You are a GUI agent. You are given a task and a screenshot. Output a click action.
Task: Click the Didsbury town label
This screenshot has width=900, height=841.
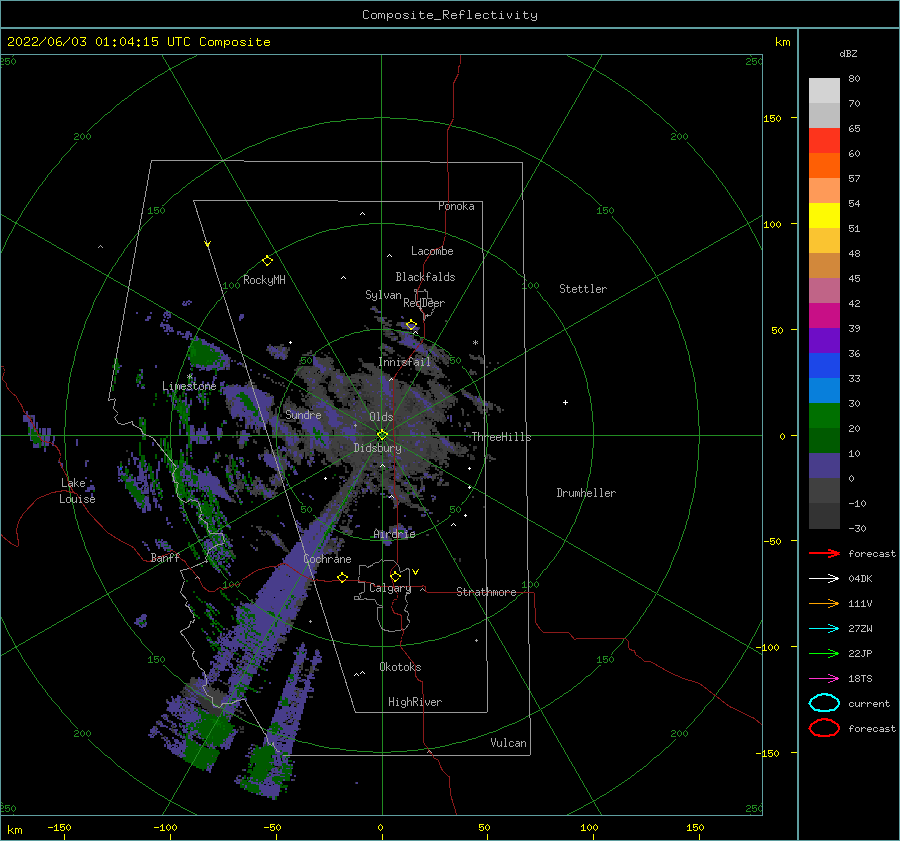[x=377, y=448]
